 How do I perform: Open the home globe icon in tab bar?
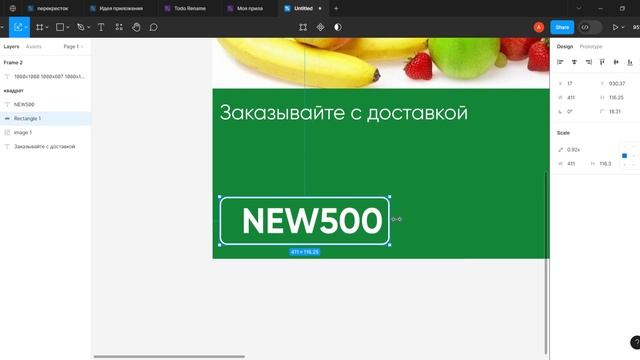click(x=13, y=8)
